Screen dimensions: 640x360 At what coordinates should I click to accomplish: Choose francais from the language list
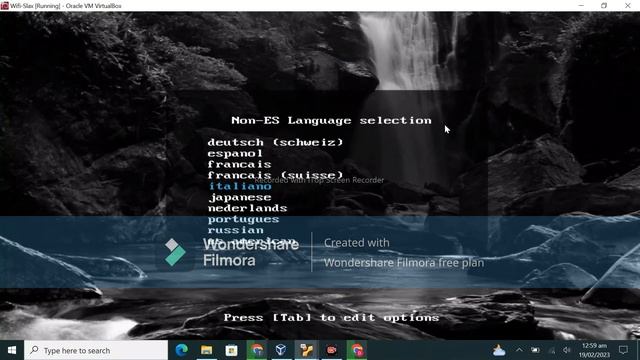[x=239, y=164]
